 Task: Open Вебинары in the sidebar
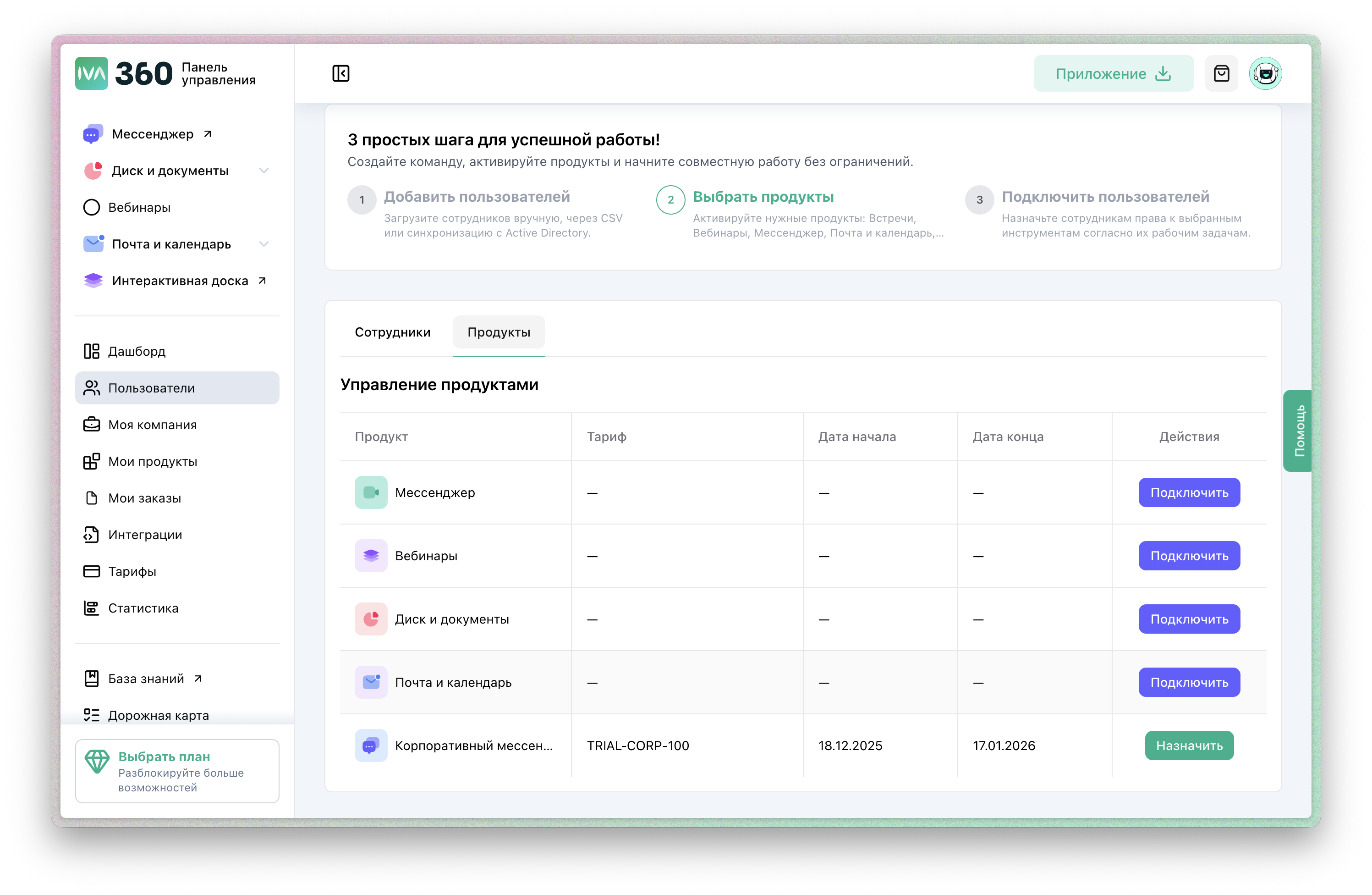pyautogui.click(x=139, y=208)
